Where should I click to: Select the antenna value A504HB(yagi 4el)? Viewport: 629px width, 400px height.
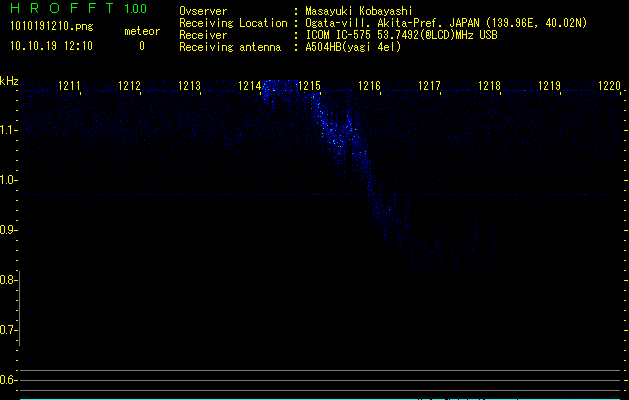pyautogui.click(x=353, y=47)
